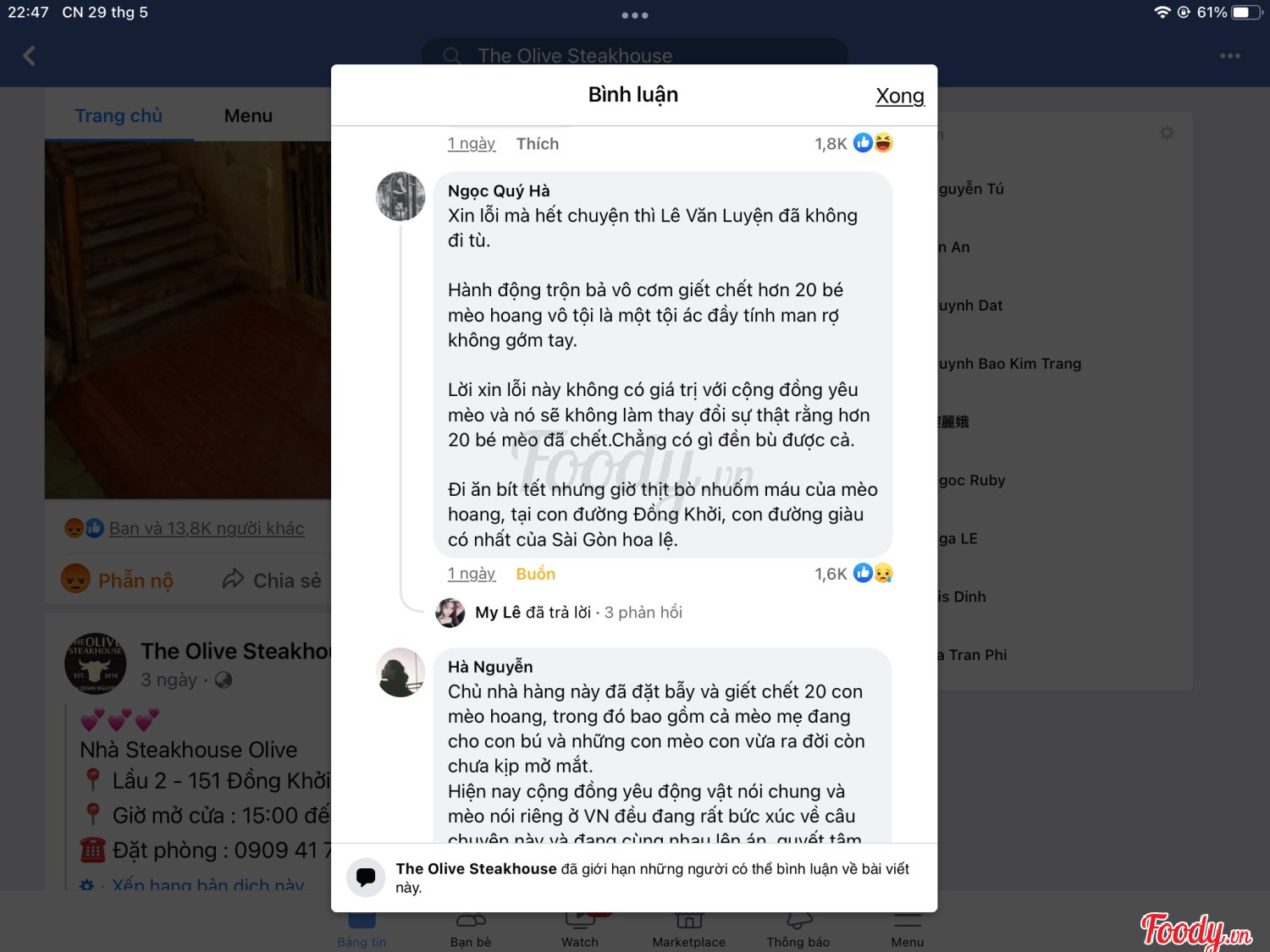Toggle Thích on the first comment
This screenshot has height=952, width=1270.
tap(538, 144)
